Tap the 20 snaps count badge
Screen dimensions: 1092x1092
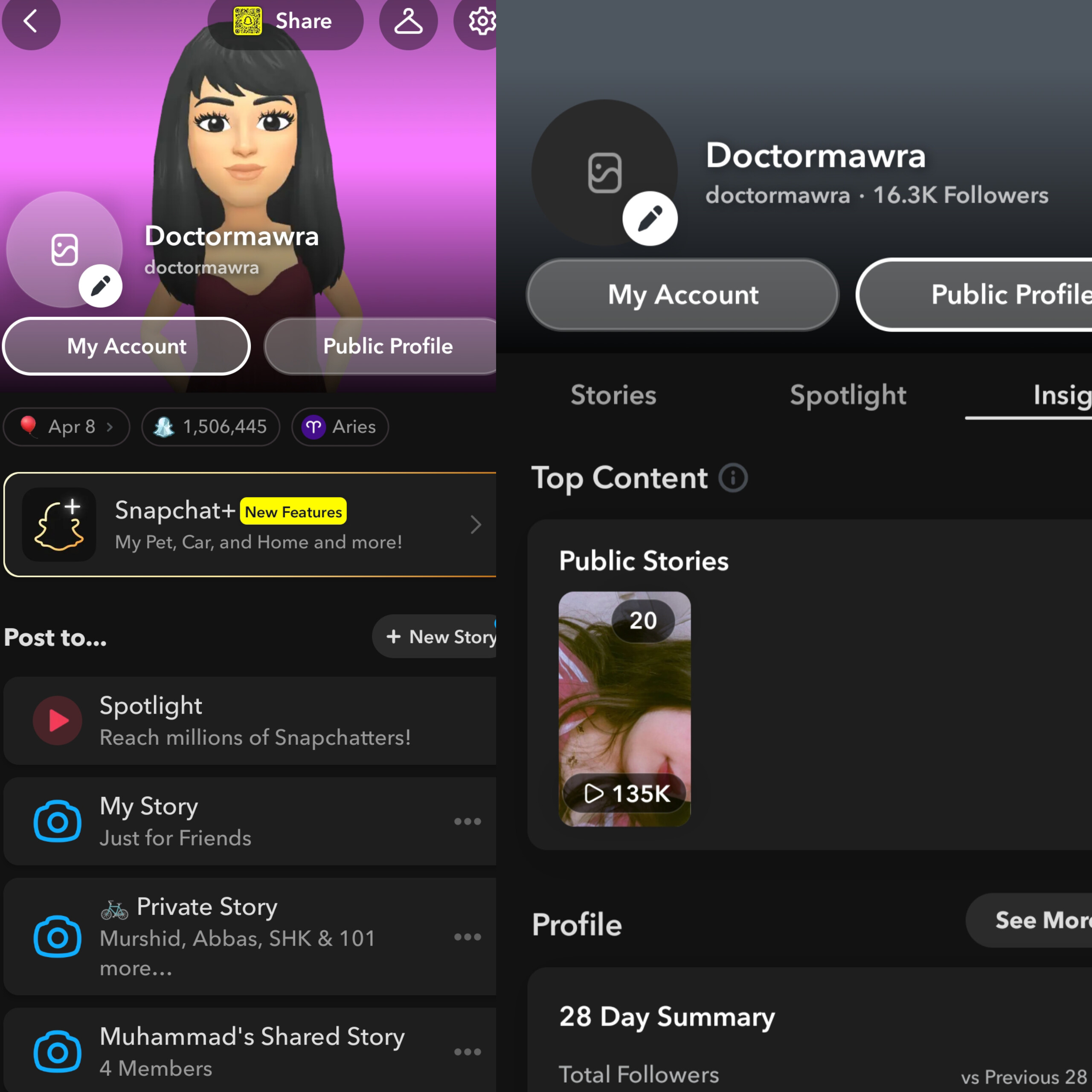[643, 621]
